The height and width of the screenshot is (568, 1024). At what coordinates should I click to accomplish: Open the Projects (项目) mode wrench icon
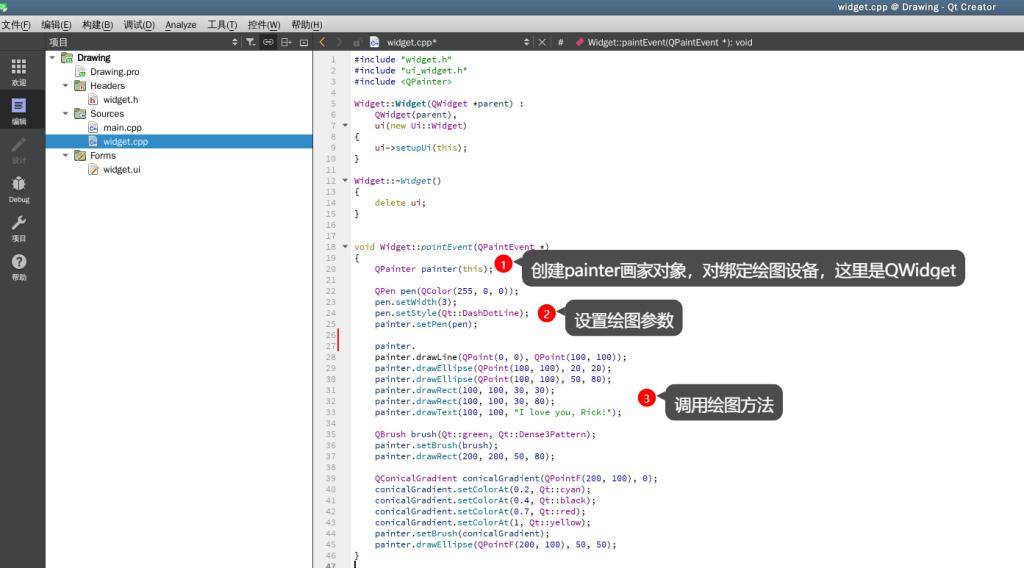(x=18, y=227)
